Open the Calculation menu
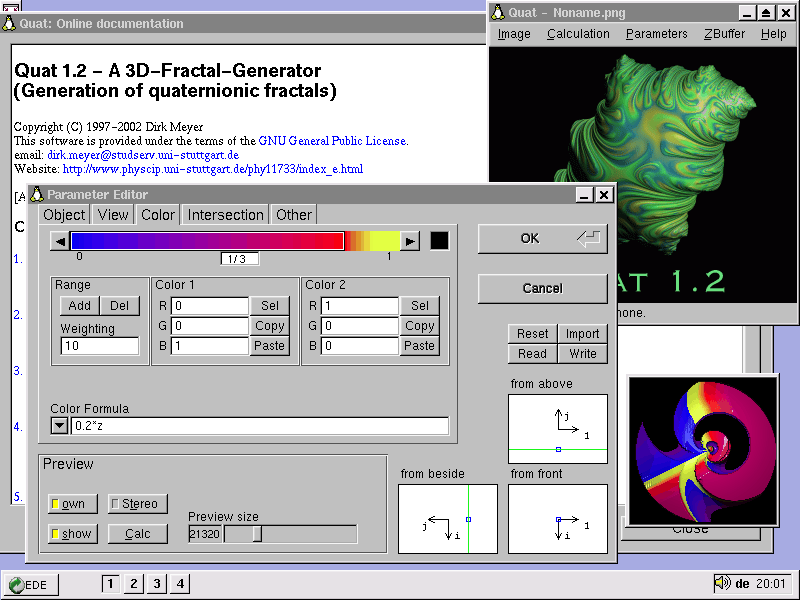The image size is (800, 600). click(578, 33)
